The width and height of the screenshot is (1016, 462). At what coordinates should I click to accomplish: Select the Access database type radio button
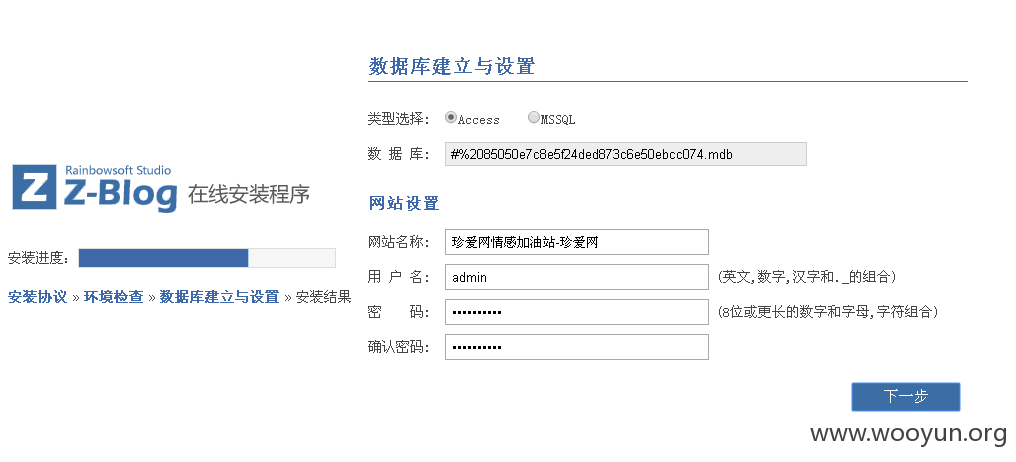coord(450,118)
